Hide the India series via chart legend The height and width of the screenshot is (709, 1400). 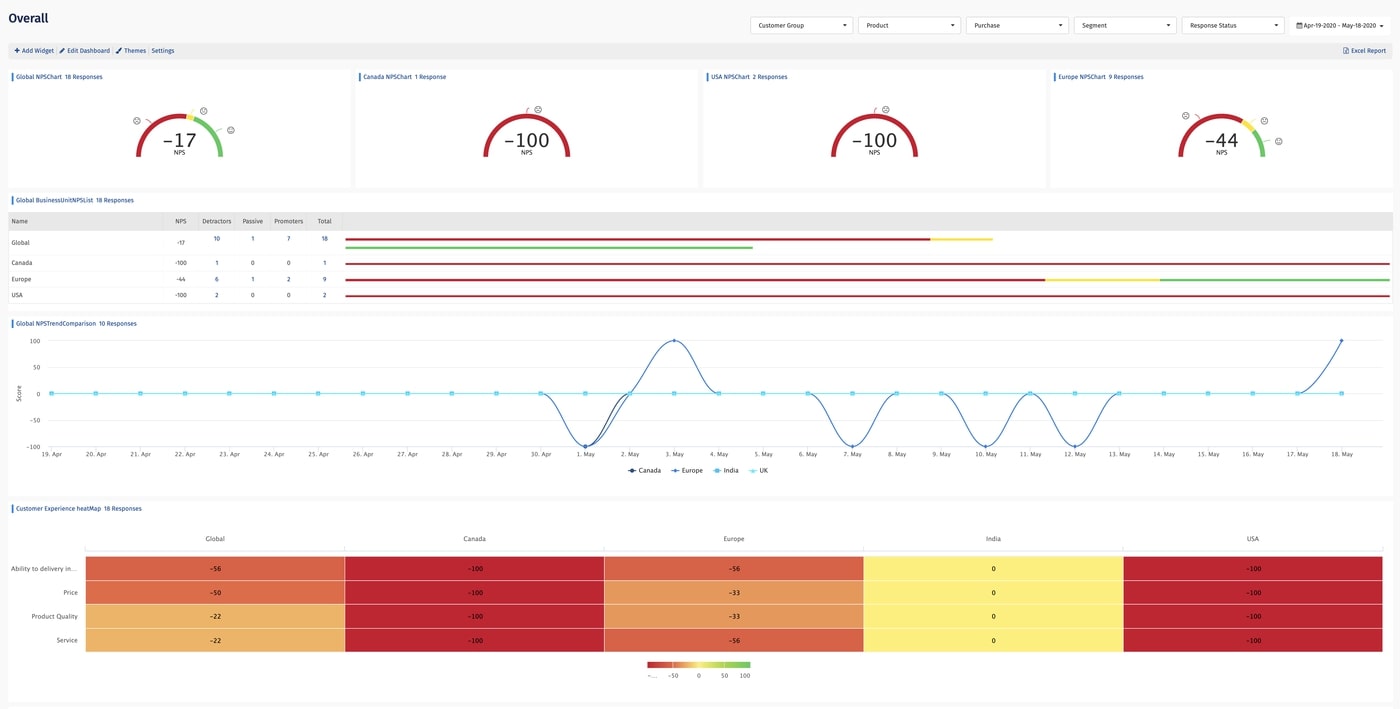tap(727, 470)
